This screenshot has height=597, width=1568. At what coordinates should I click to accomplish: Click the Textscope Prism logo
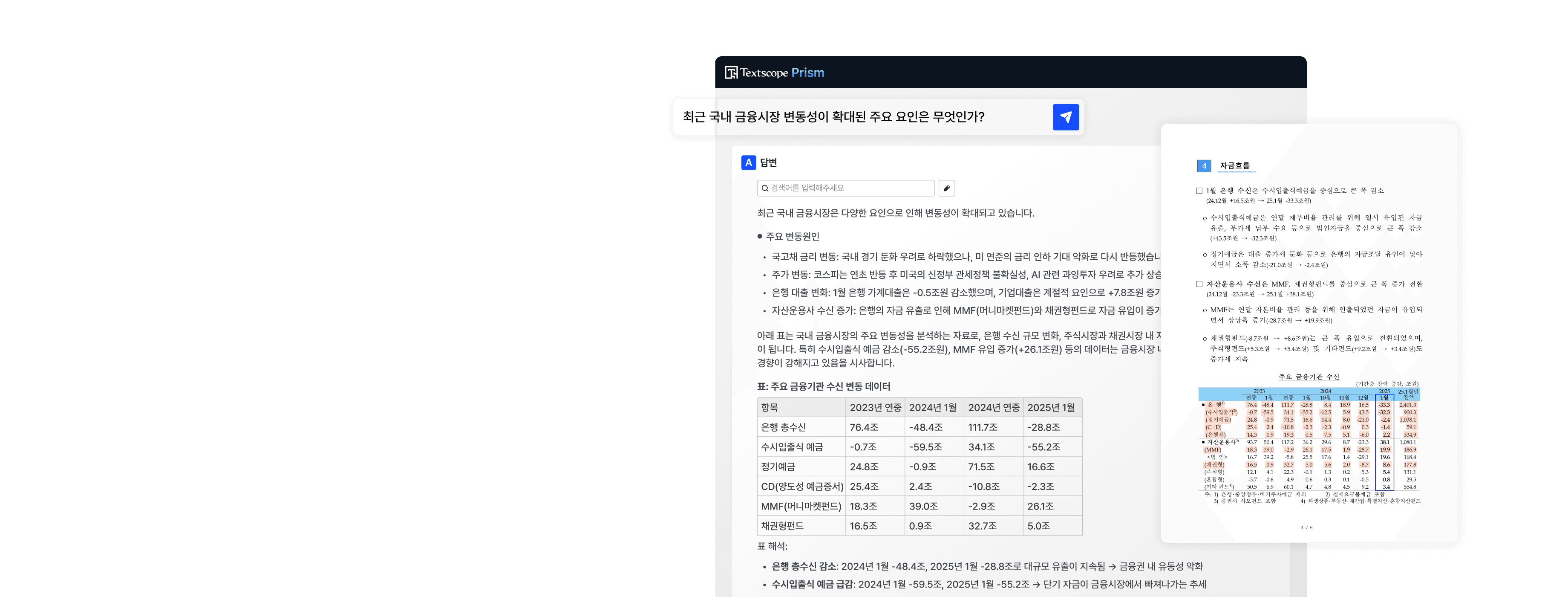point(774,72)
